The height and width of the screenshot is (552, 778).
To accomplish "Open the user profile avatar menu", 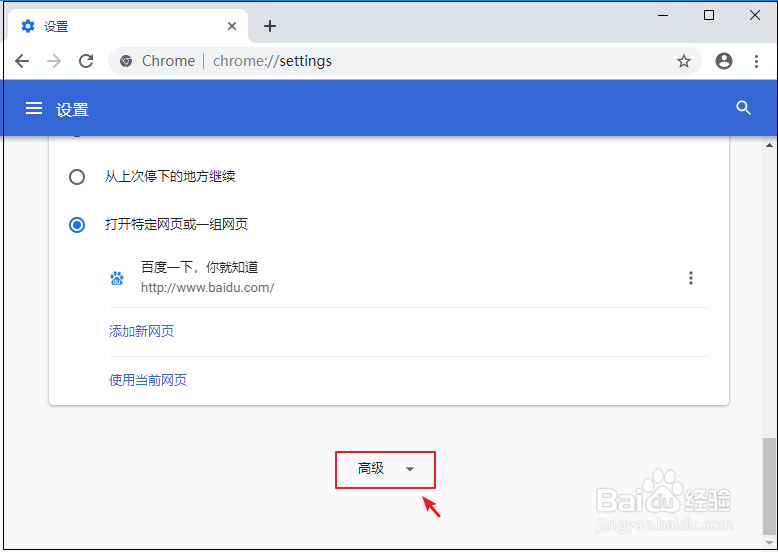I will [x=723, y=61].
